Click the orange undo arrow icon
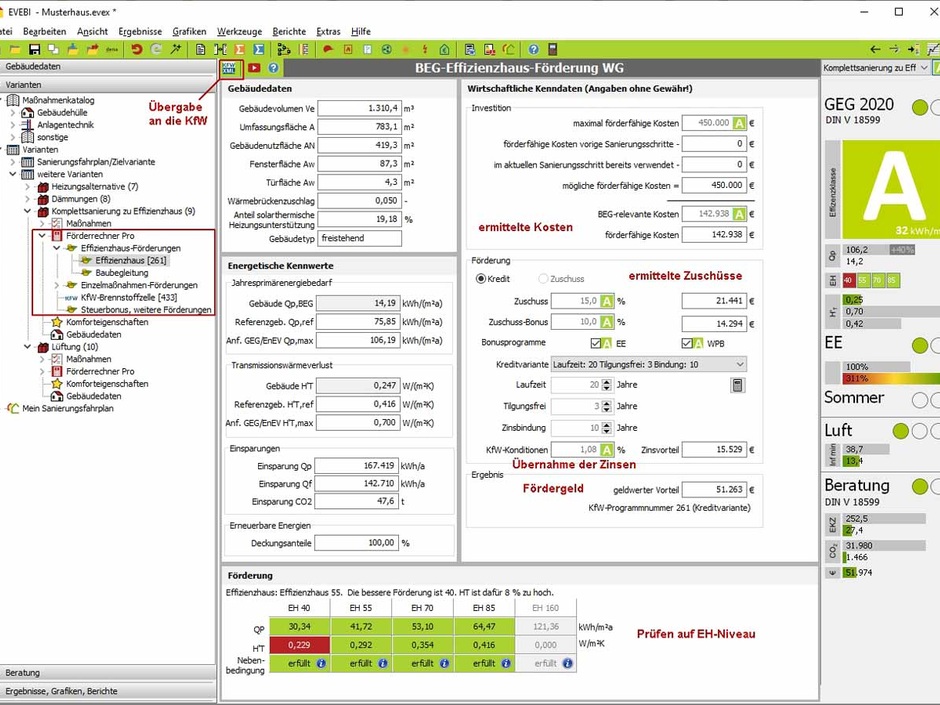 click(136, 49)
